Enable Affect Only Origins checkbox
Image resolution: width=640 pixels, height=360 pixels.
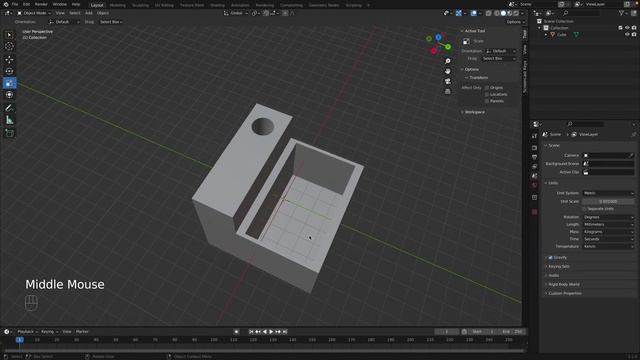[x=487, y=88]
